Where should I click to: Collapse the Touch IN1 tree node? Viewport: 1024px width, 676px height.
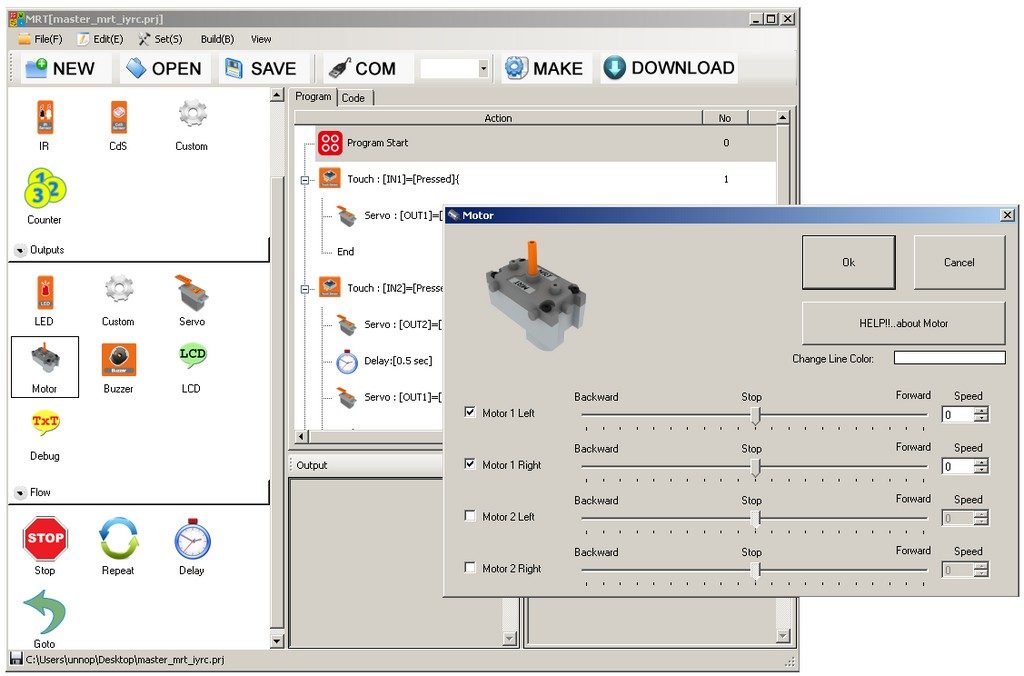click(x=304, y=180)
